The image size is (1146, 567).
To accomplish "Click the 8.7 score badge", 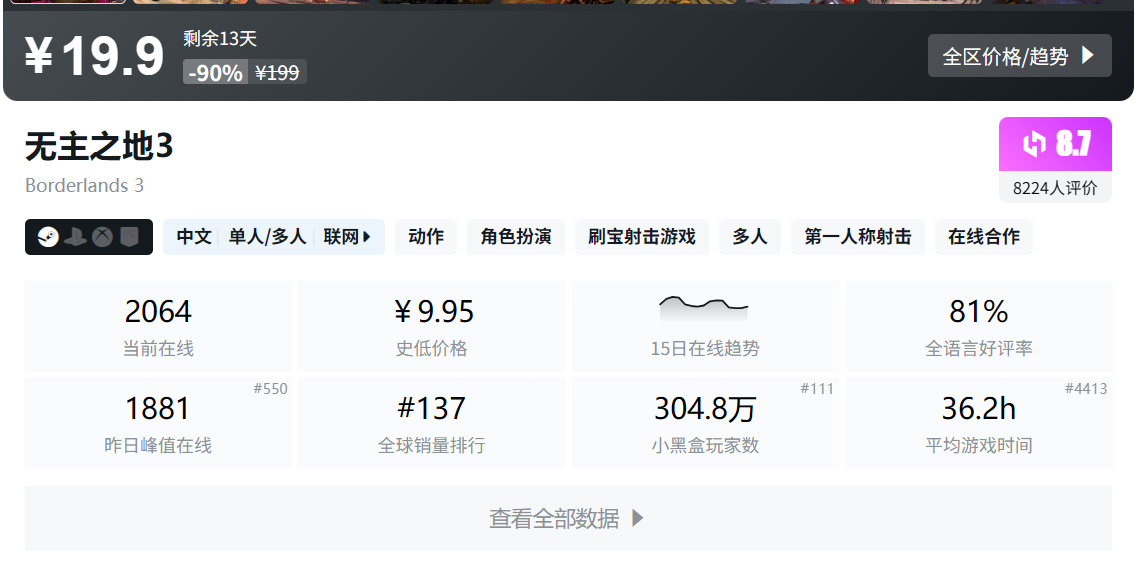I will point(1055,144).
